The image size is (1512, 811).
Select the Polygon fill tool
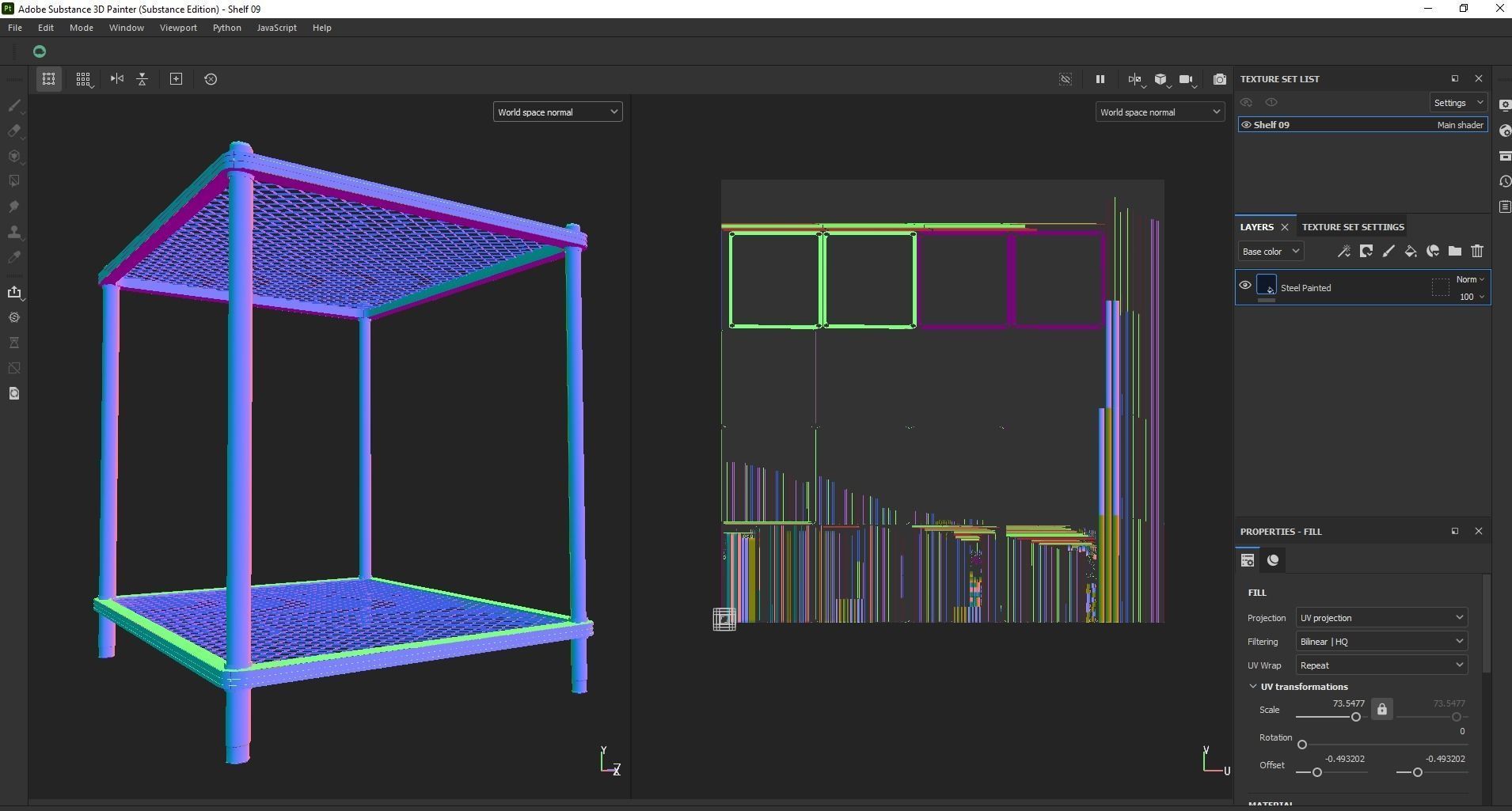14,181
